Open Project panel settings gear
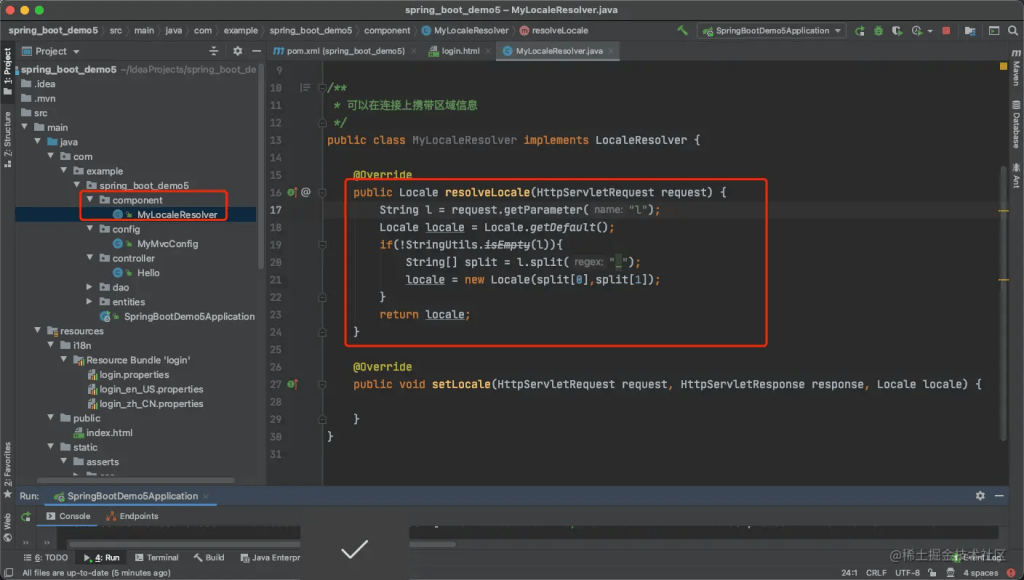1024x580 pixels. (x=237, y=51)
